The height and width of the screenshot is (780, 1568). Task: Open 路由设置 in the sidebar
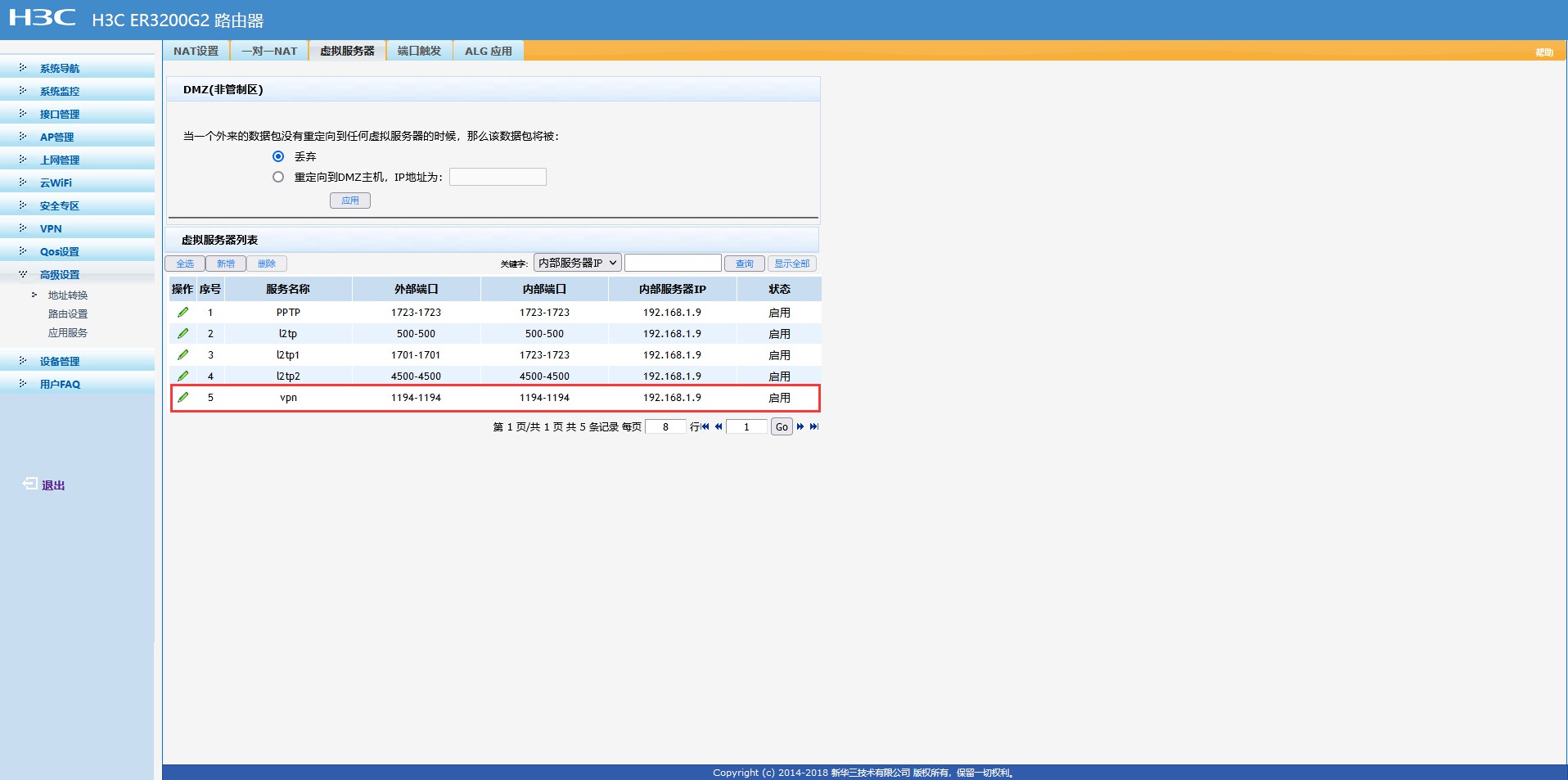(68, 314)
